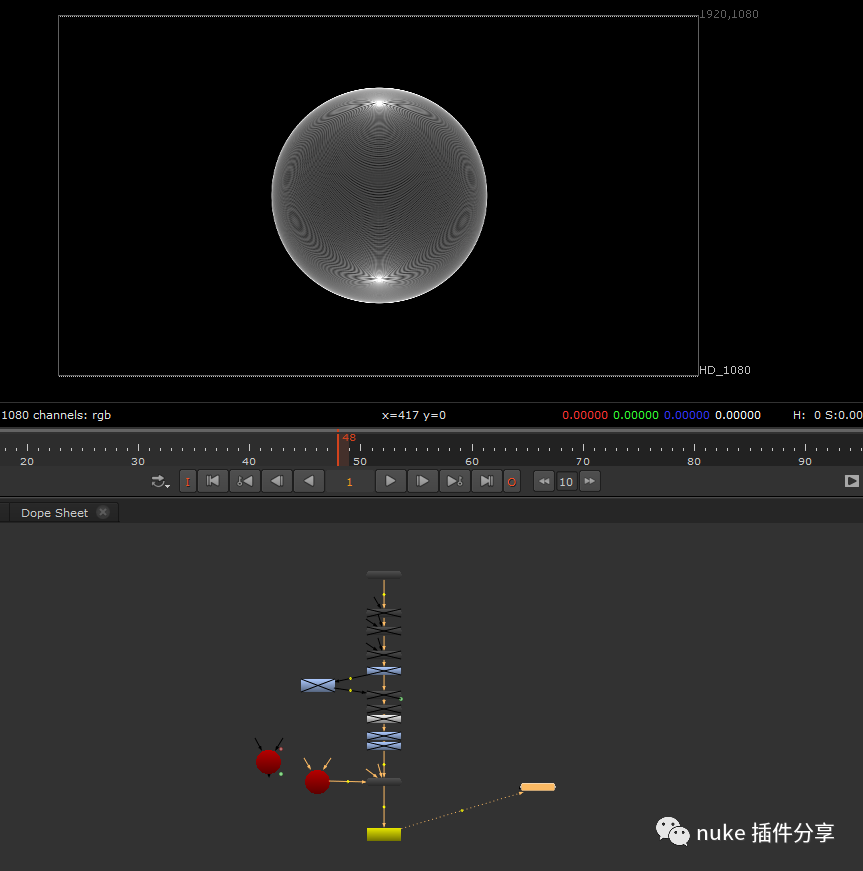Step to the next keyframe
Image resolution: width=863 pixels, height=871 pixels.
454,481
